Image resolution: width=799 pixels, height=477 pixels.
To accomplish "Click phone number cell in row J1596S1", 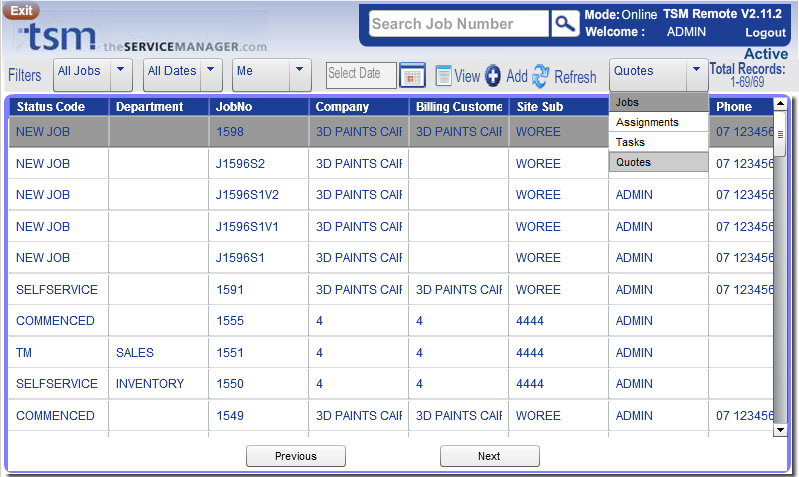I will pos(741,258).
